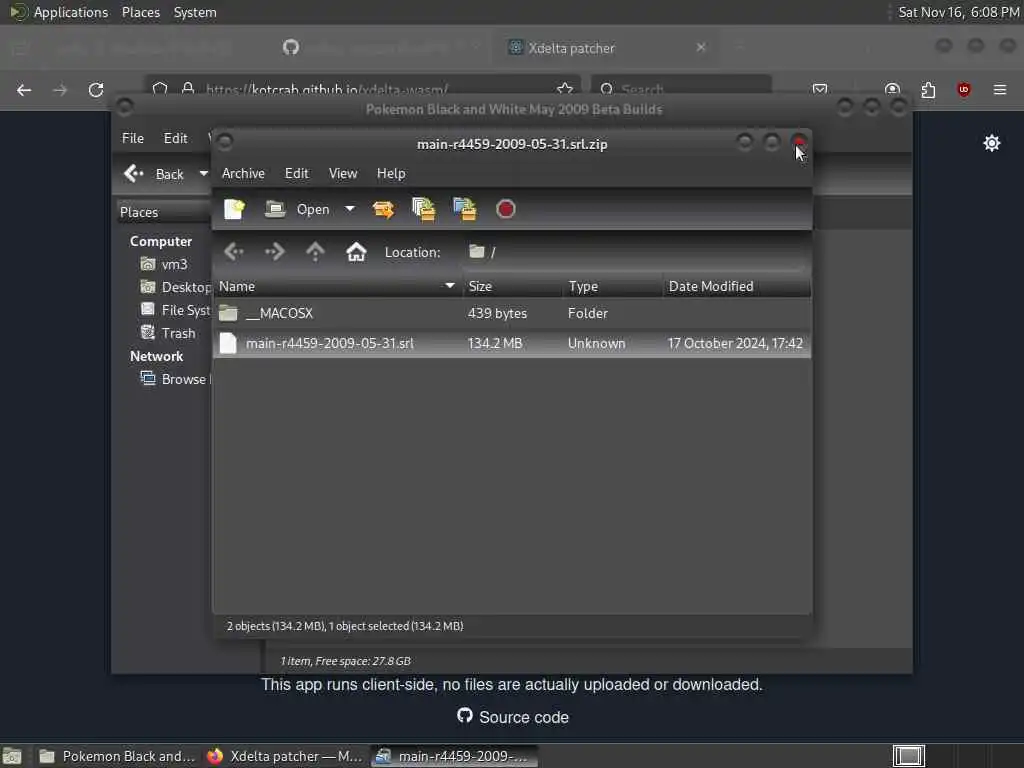Click the Show desktop icon in taskbar
This screenshot has height=768, width=1024.
[12, 756]
